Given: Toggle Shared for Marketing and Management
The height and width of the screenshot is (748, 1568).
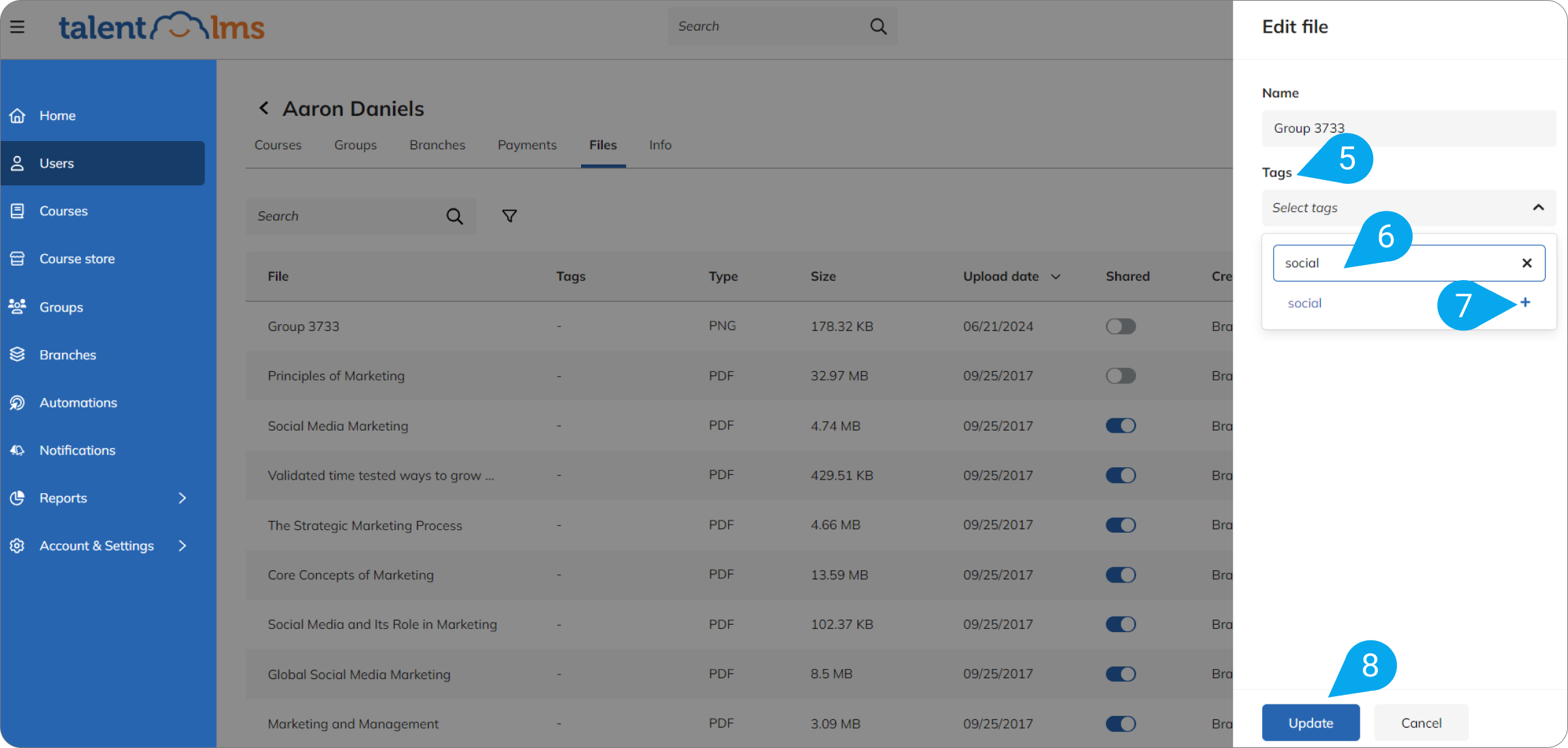Looking at the screenshot, I should click(x=1120, y=723).
